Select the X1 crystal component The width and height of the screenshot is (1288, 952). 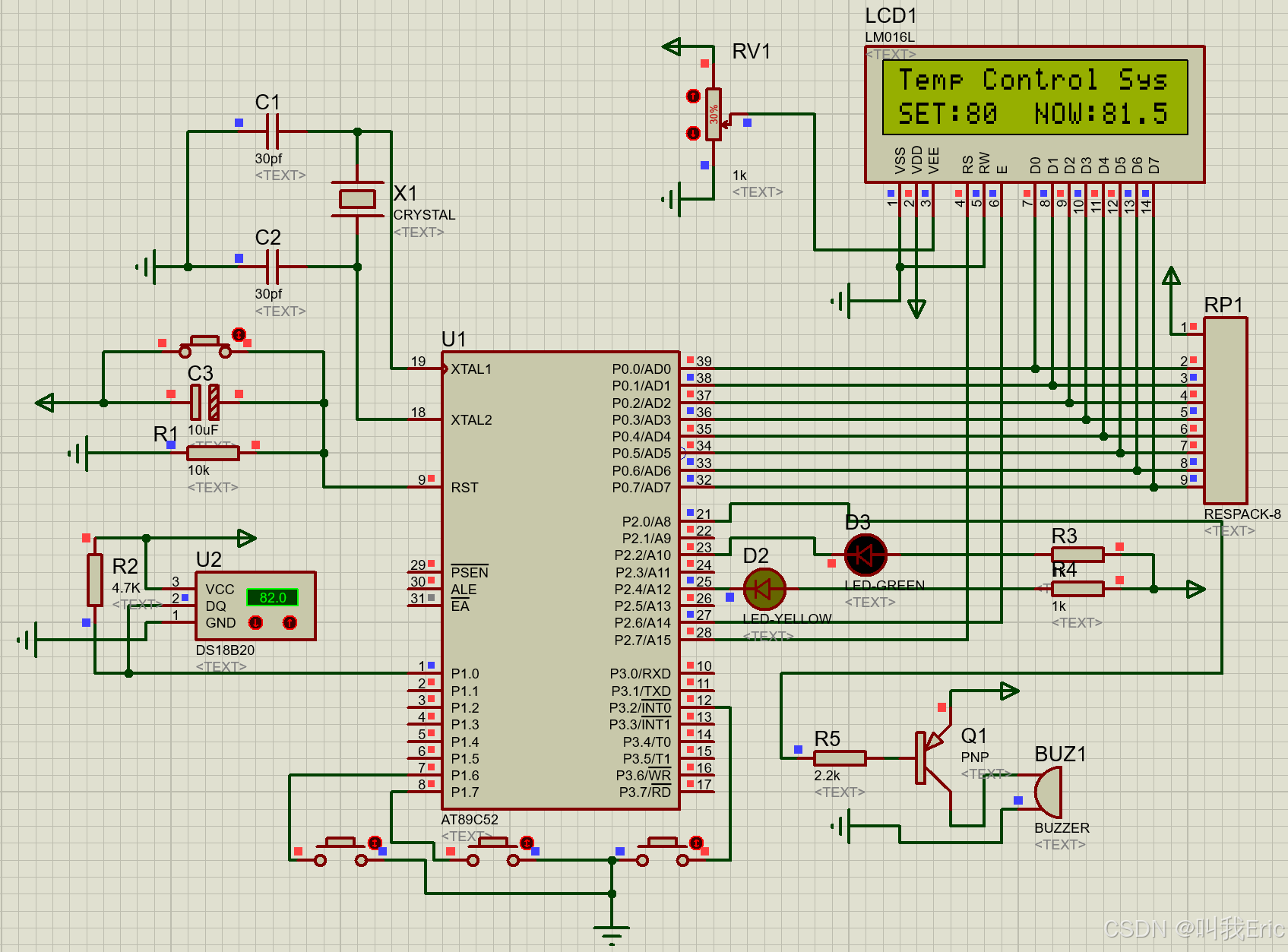pyautogui.click(x=357, y=199)
